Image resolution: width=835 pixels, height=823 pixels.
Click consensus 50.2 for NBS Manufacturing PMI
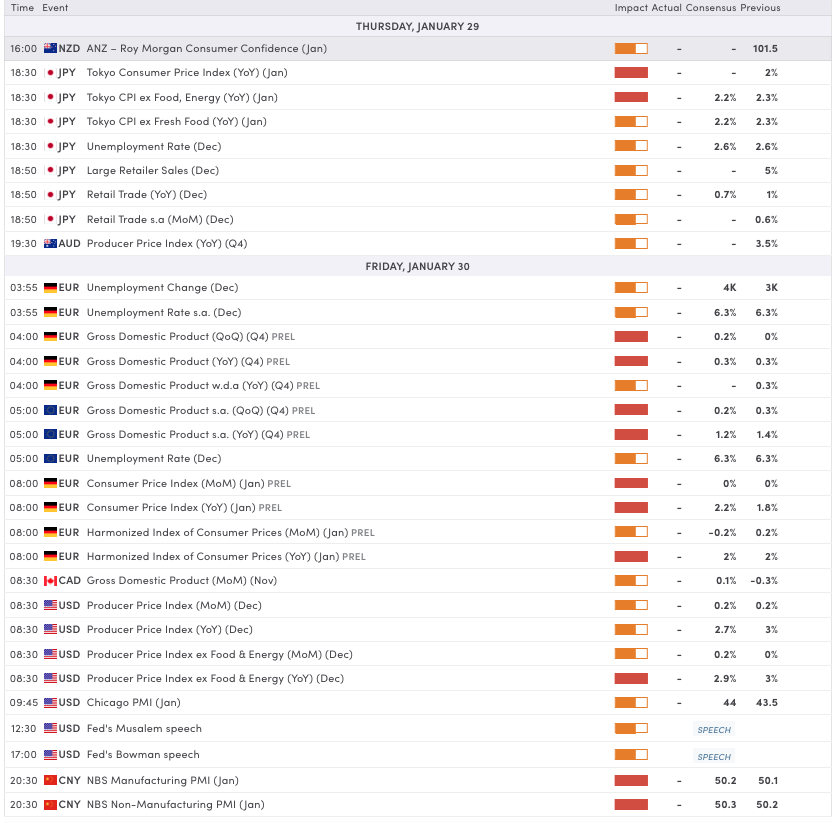(725, 780)
